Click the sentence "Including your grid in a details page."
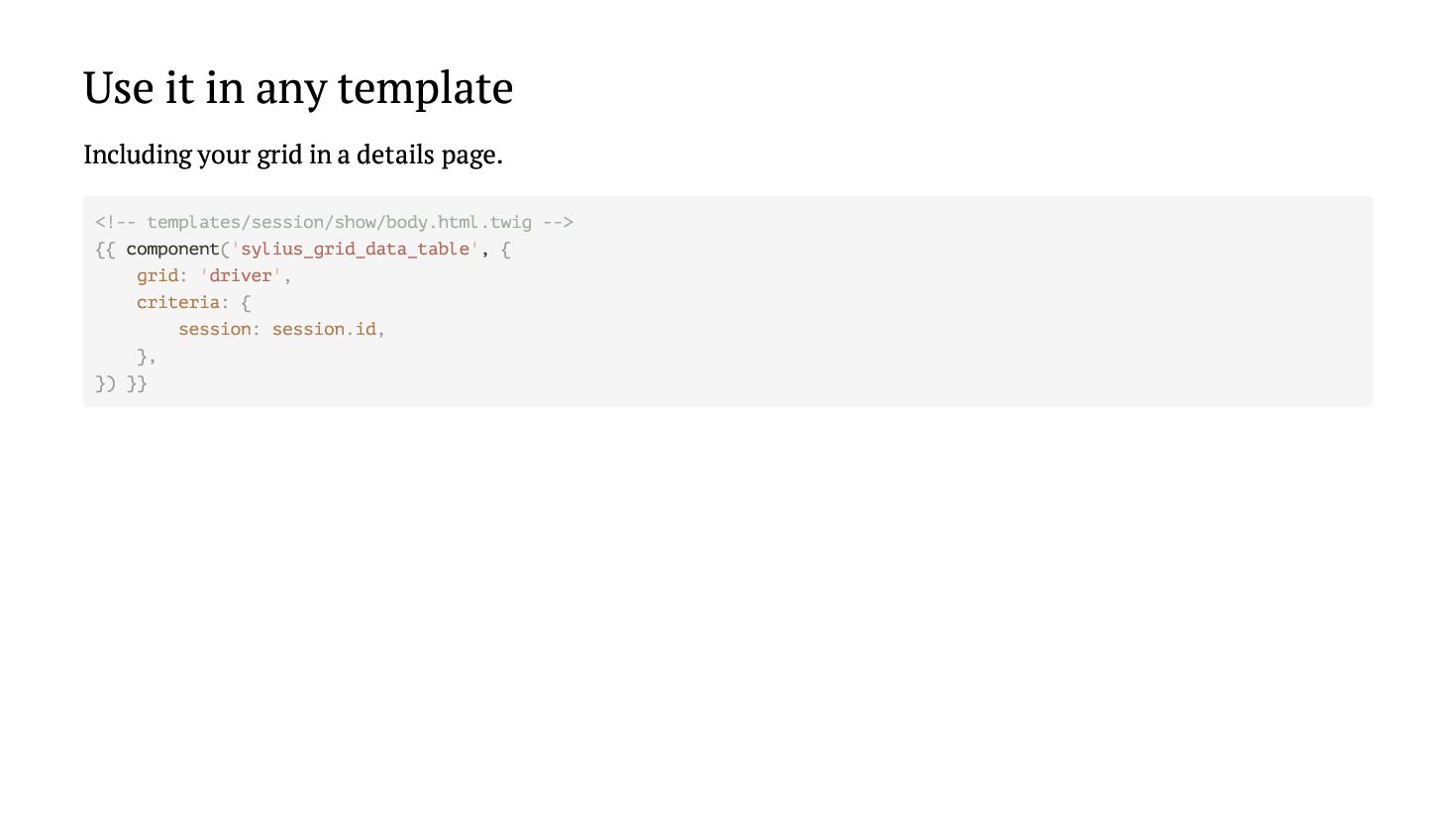Image resolution: width=1456 pixels, height=820 pixels. click(293, 155)
